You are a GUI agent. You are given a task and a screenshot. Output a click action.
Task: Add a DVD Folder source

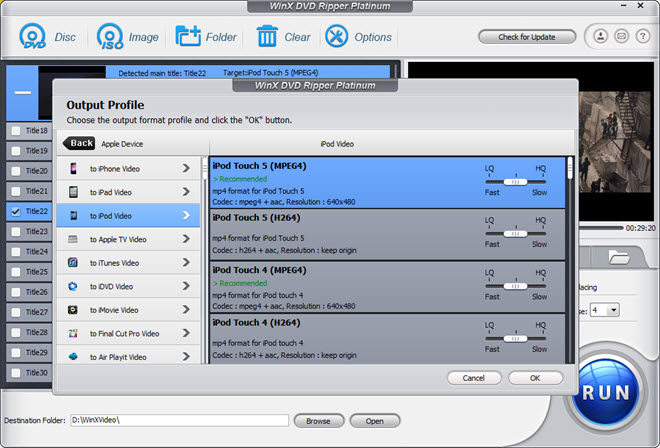pyautogui.click(x=188, y=37)
